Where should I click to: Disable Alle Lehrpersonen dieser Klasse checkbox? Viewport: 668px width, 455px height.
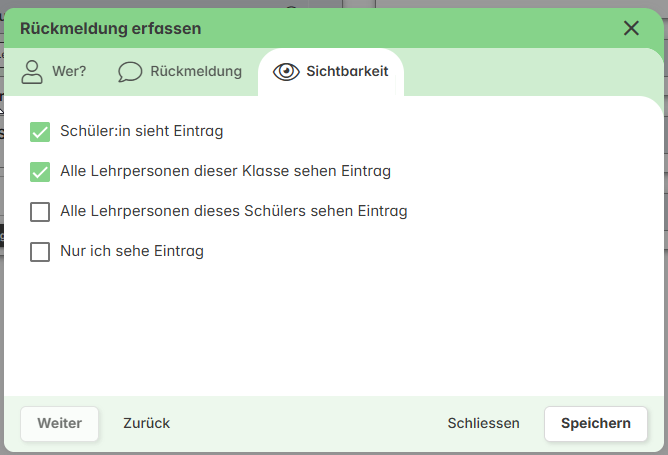[40, 172]
